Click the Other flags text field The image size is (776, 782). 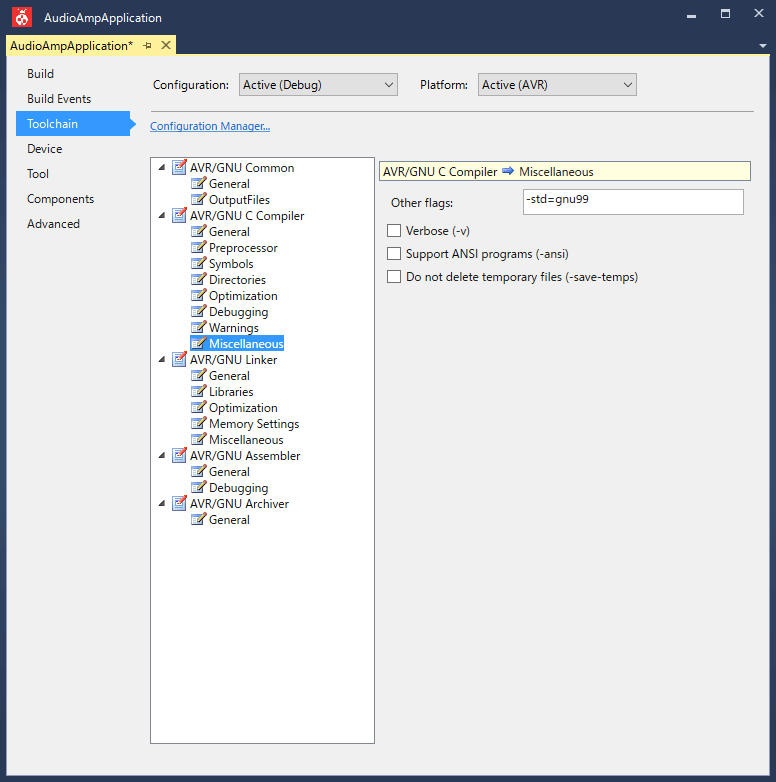click(x=633, y=202)
